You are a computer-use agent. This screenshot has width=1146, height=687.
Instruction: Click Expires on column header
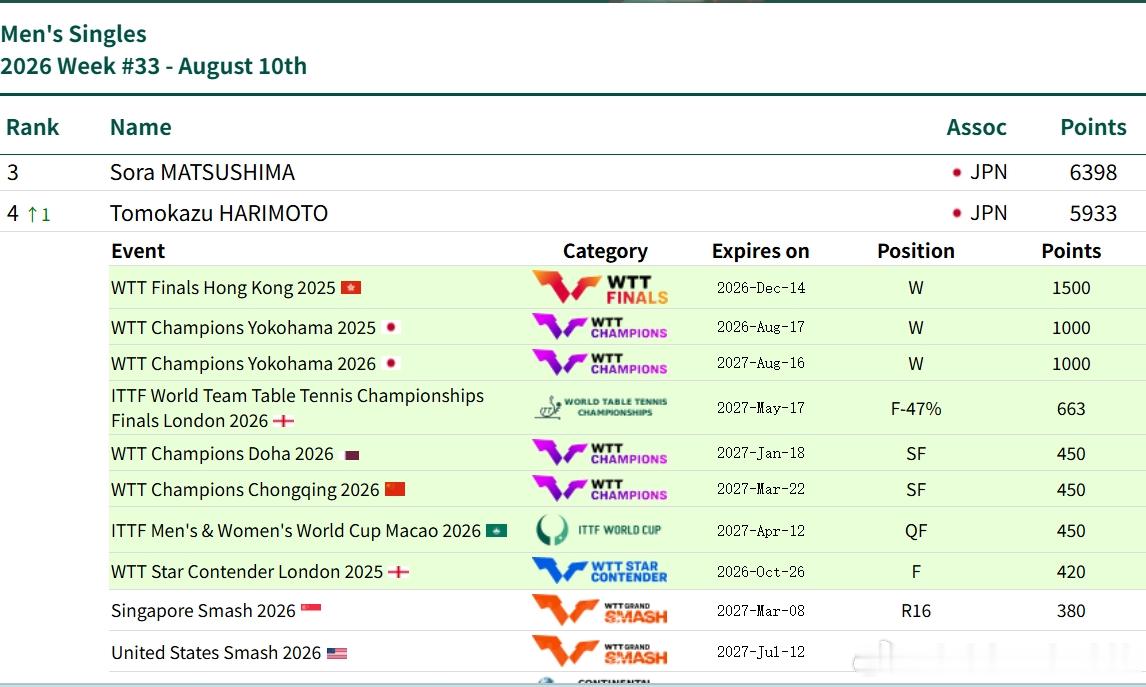(760, 251)
